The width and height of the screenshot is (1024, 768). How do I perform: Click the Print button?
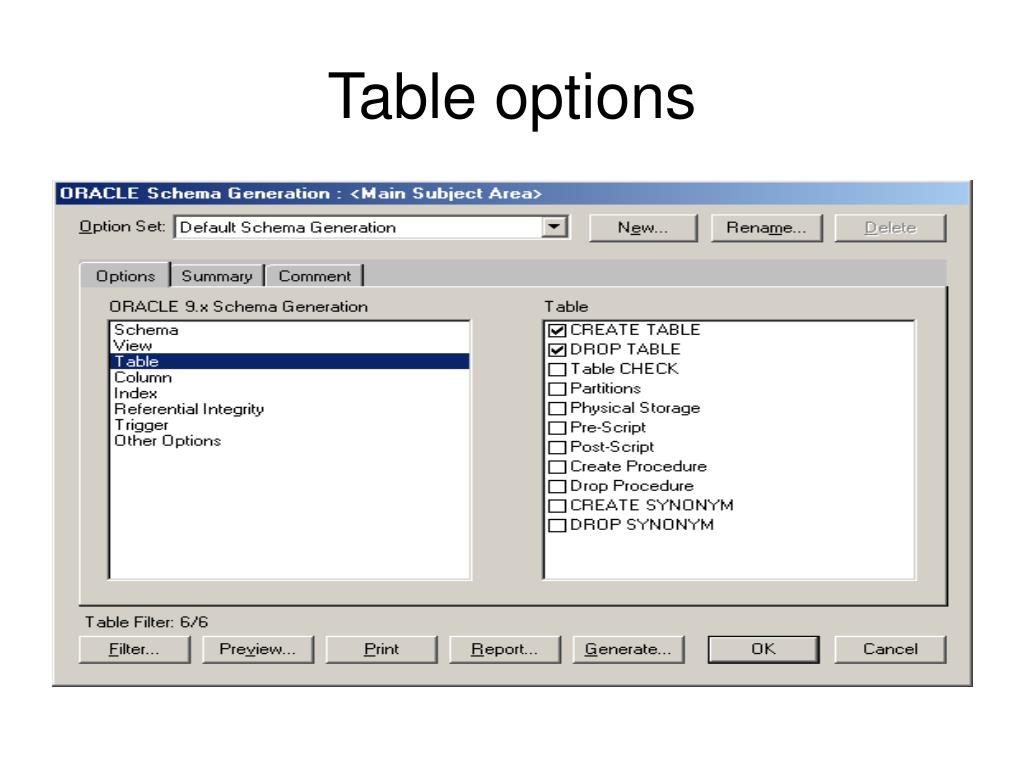(381, 649)
